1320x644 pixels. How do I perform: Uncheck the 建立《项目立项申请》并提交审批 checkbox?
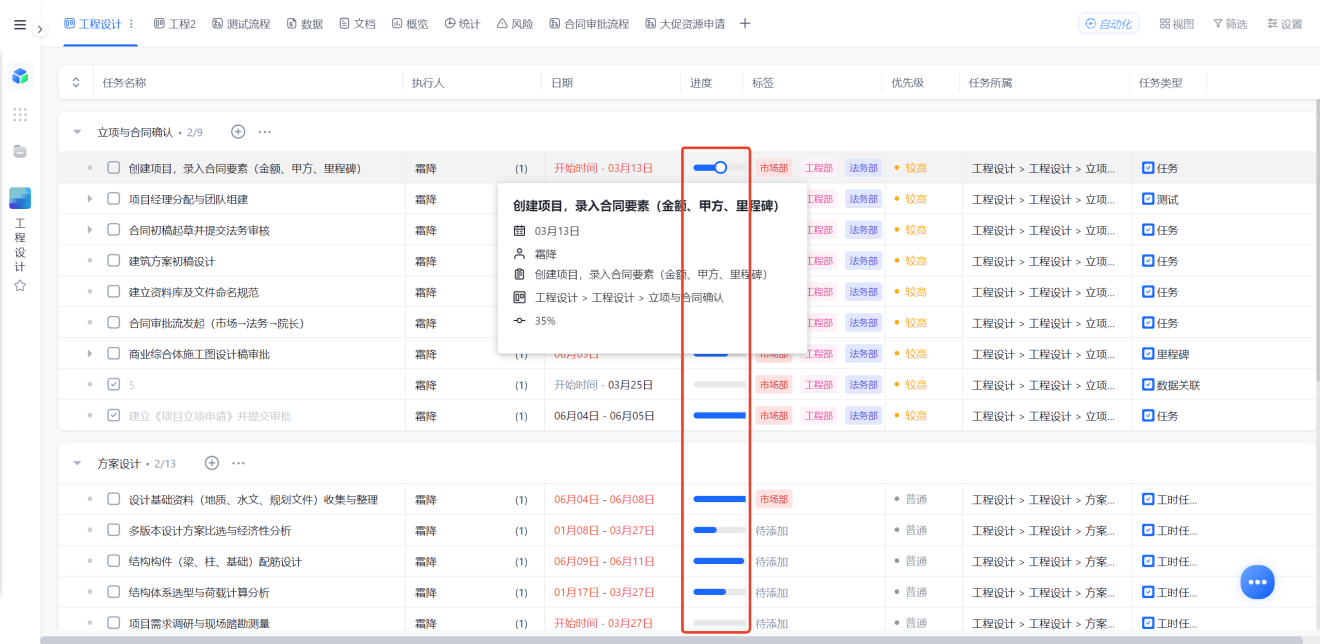[114, 416]
